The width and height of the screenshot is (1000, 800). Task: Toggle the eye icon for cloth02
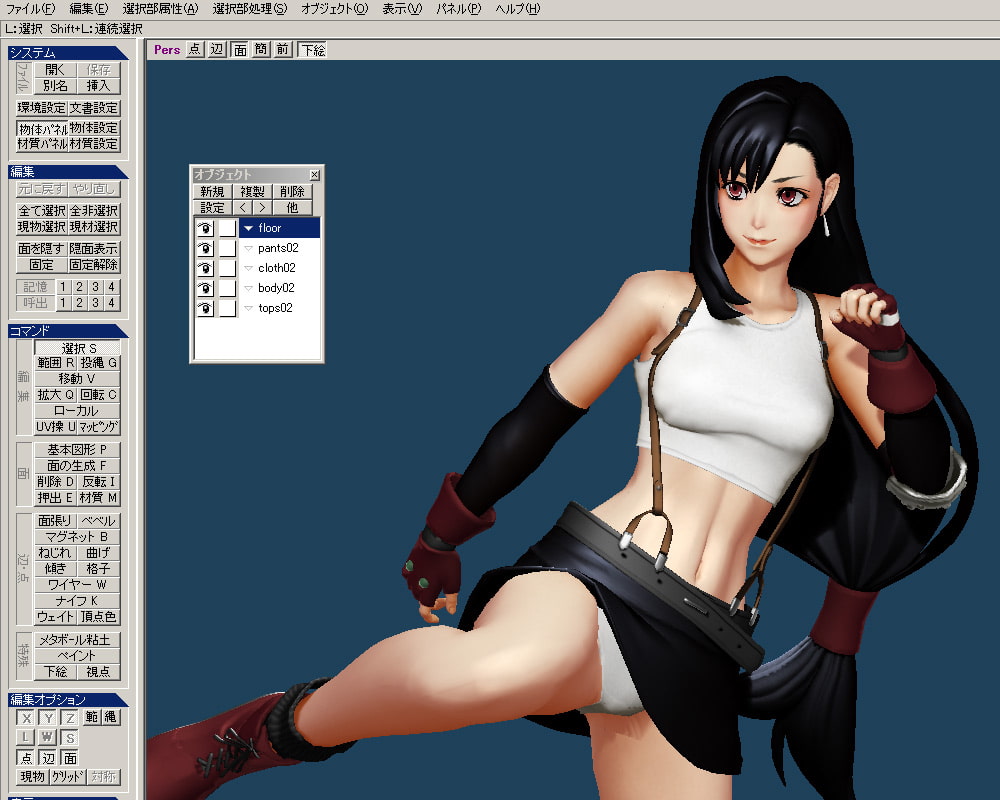[x=205, y=268]
